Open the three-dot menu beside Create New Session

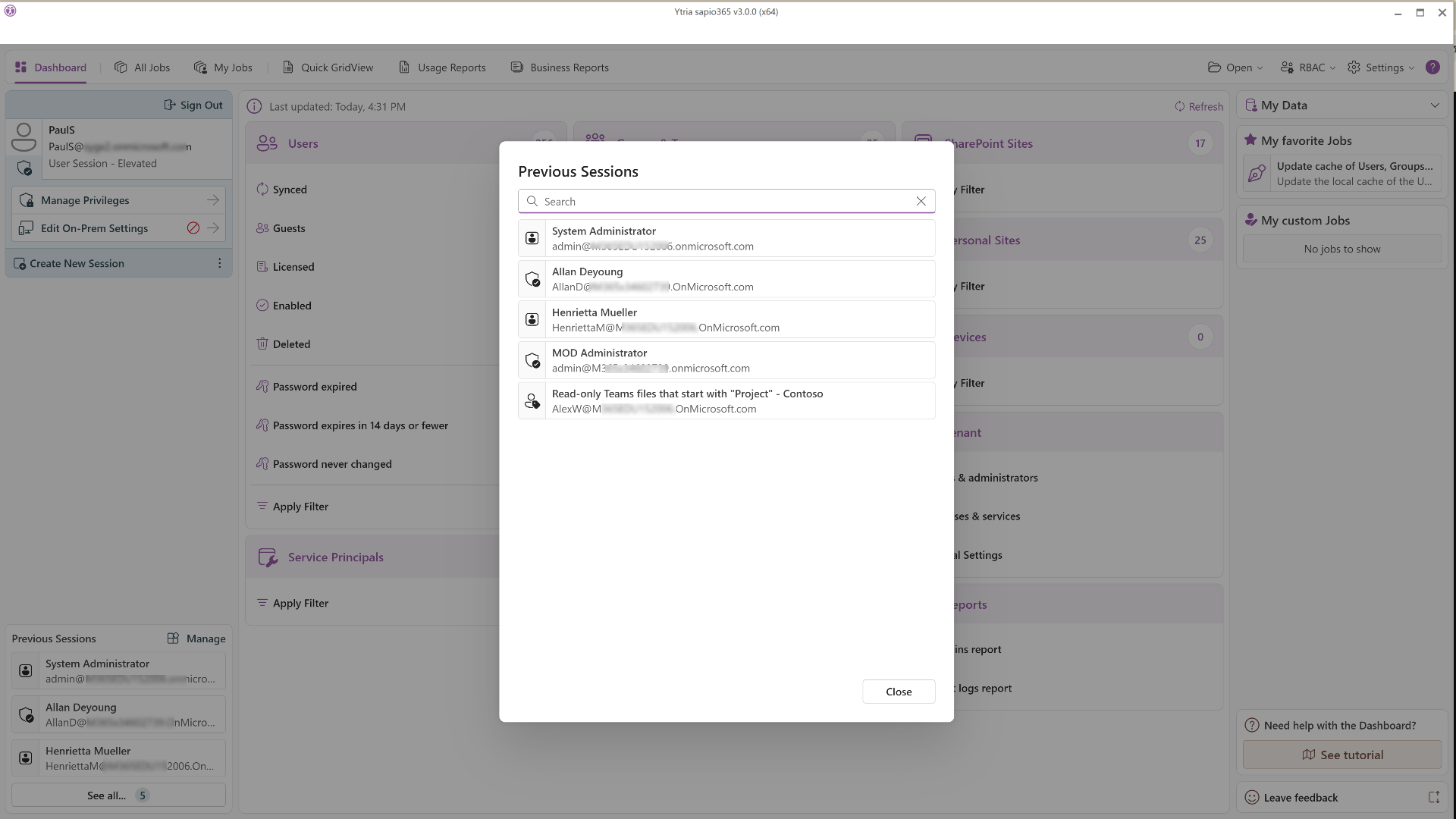click(220, 263)
